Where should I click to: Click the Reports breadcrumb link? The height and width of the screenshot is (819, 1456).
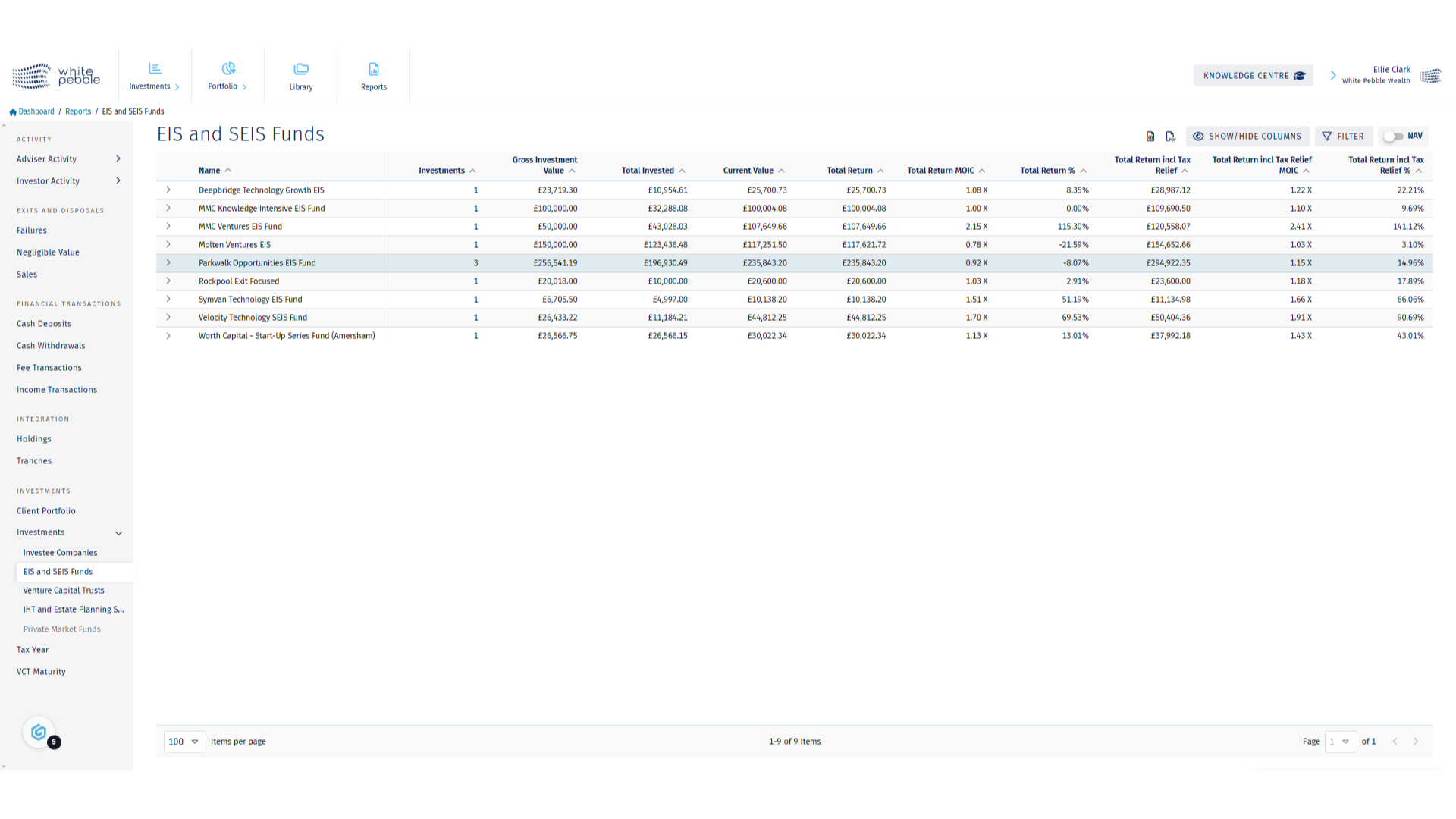pos(78,111)
